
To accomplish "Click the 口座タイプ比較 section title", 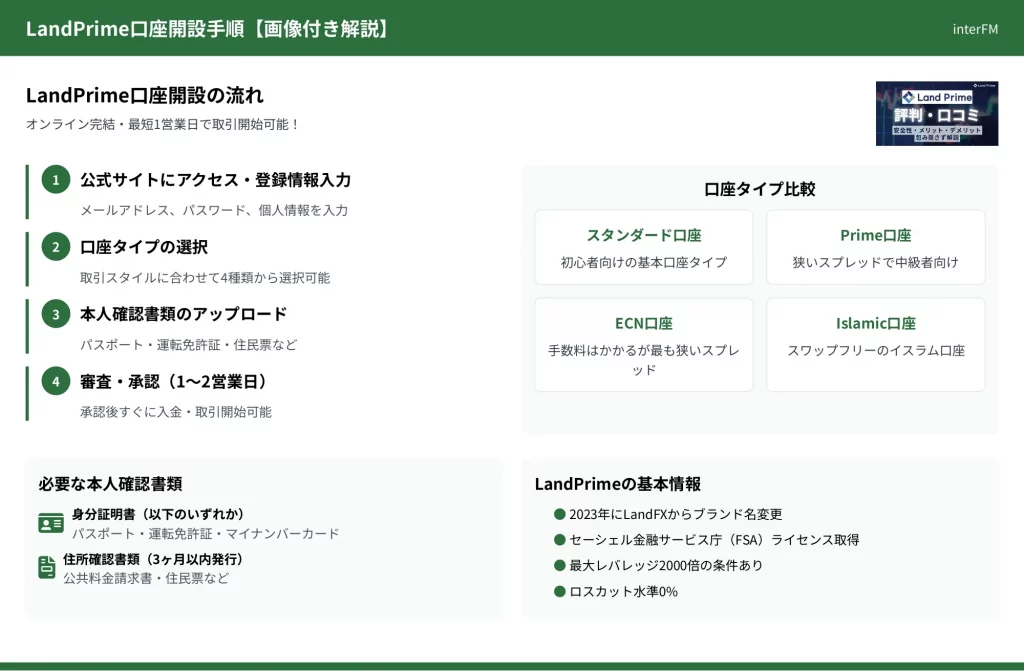I will point(759,189).
